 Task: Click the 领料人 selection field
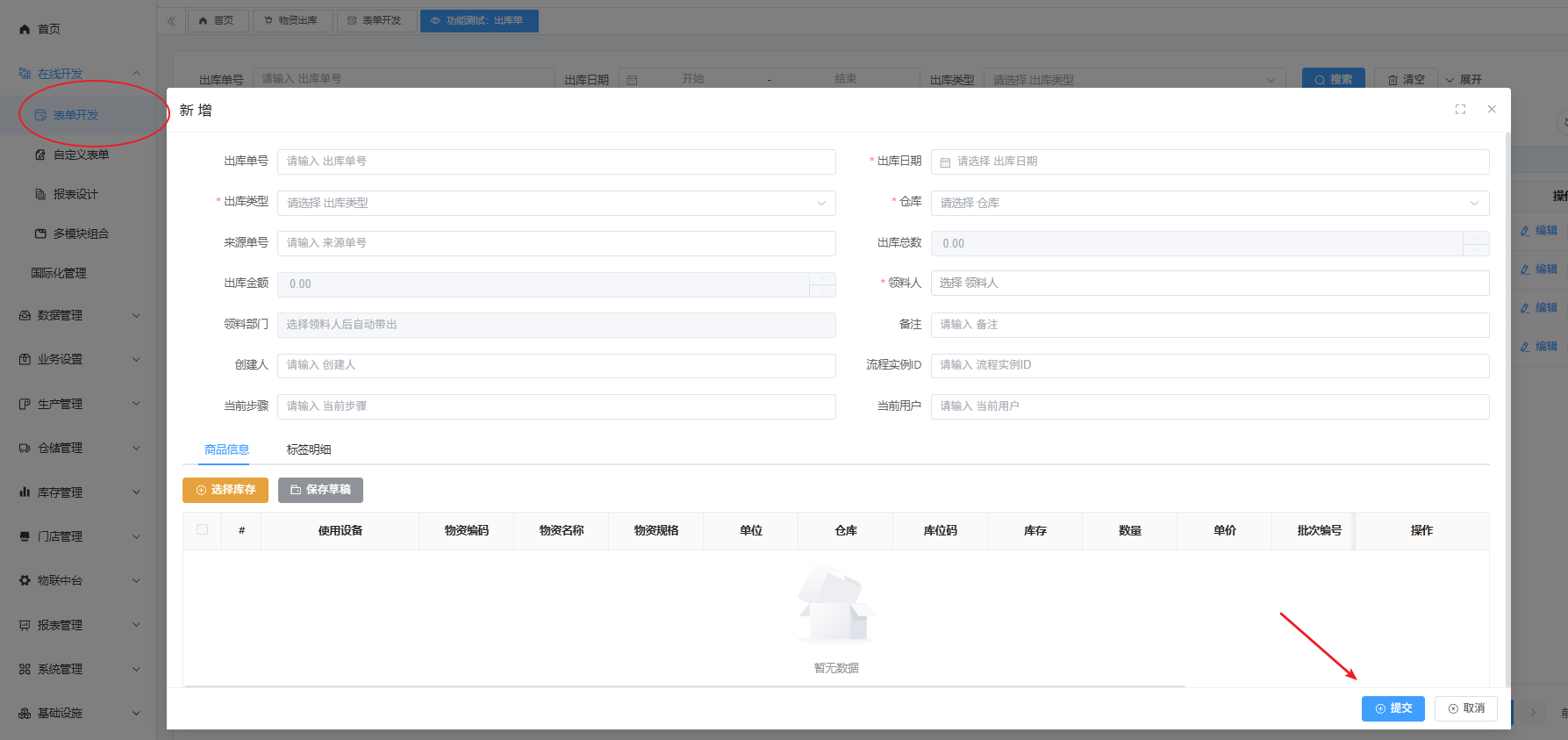point(1210,283)
